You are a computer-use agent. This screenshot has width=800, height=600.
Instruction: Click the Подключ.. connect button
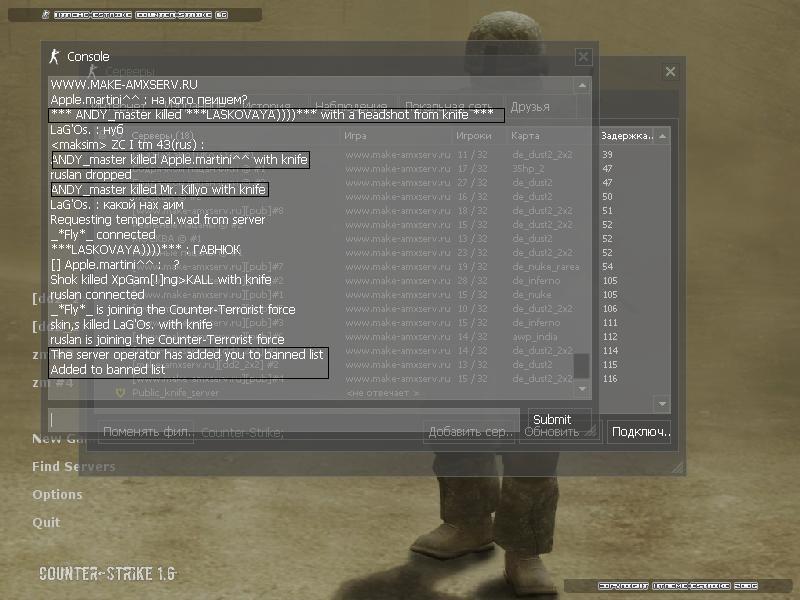[639, 432]
